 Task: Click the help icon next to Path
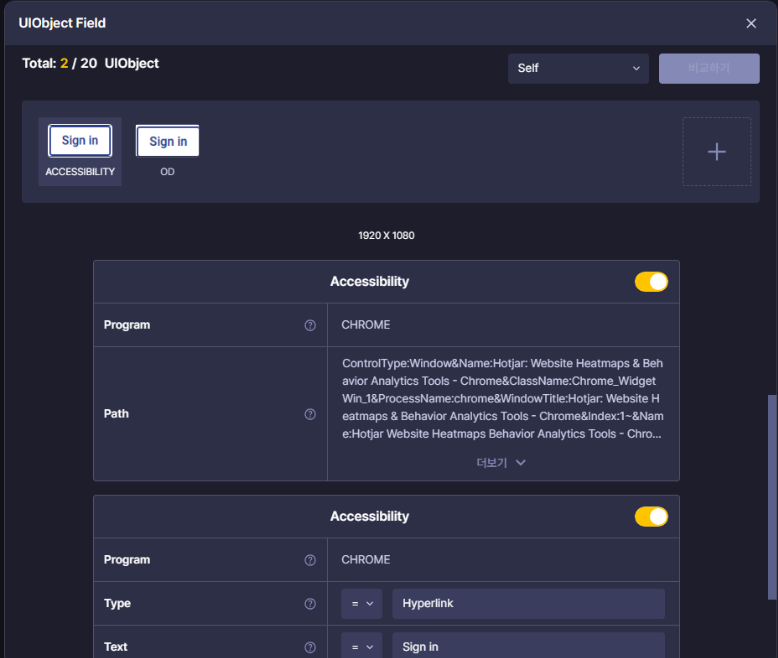tap(310, 414)
